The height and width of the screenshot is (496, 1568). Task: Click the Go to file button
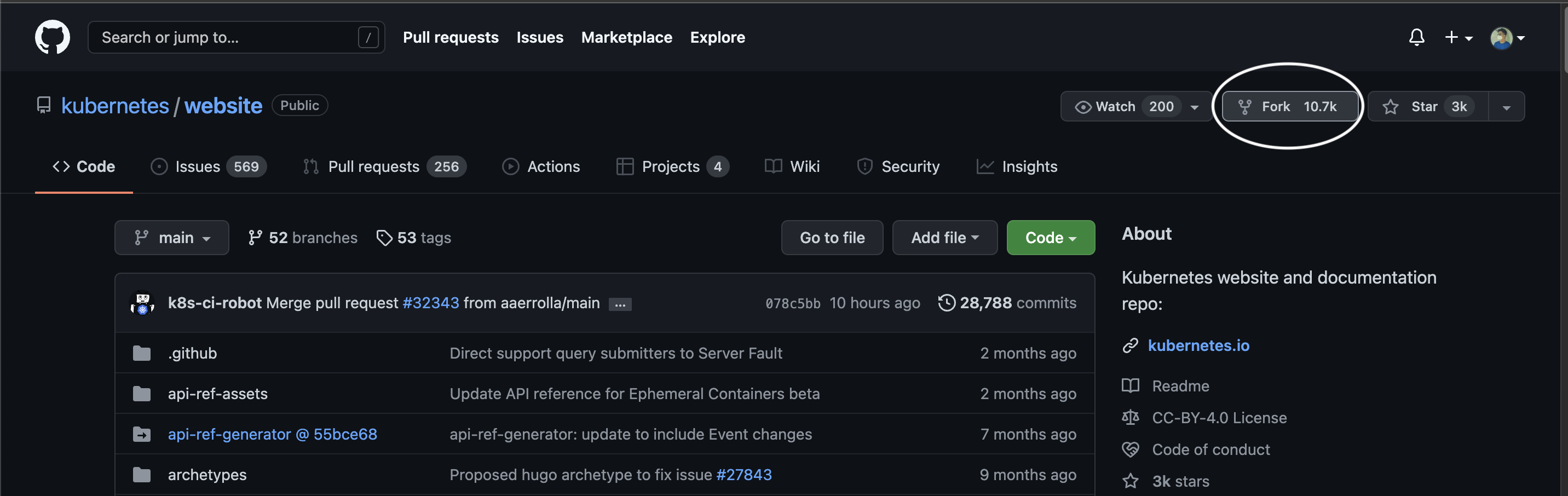point(832,238)
